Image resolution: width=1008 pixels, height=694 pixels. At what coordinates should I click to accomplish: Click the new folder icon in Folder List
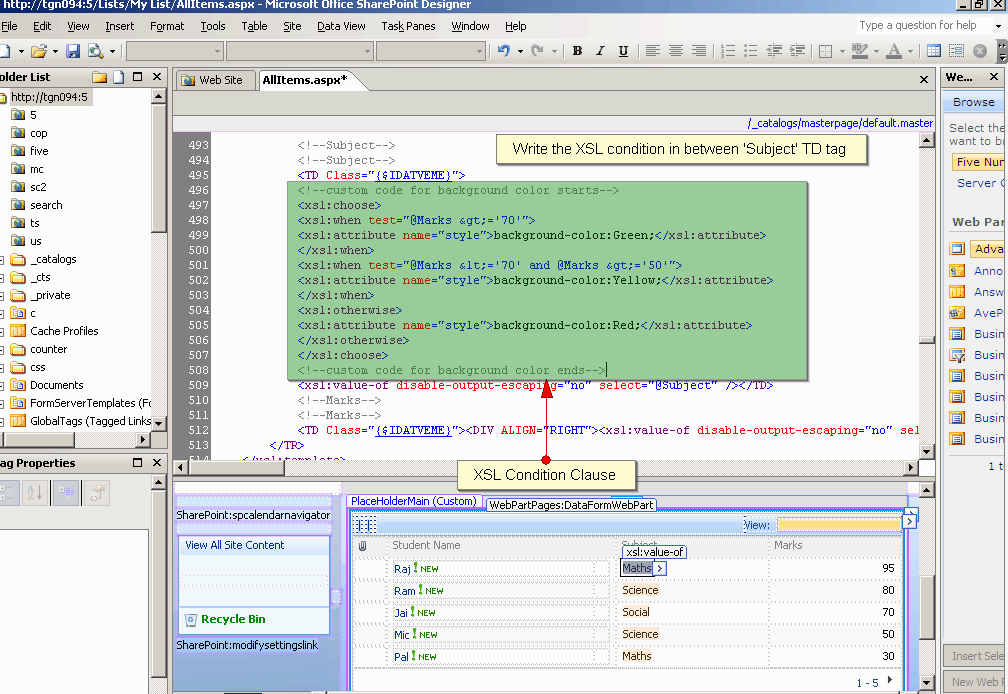(100, 77)
